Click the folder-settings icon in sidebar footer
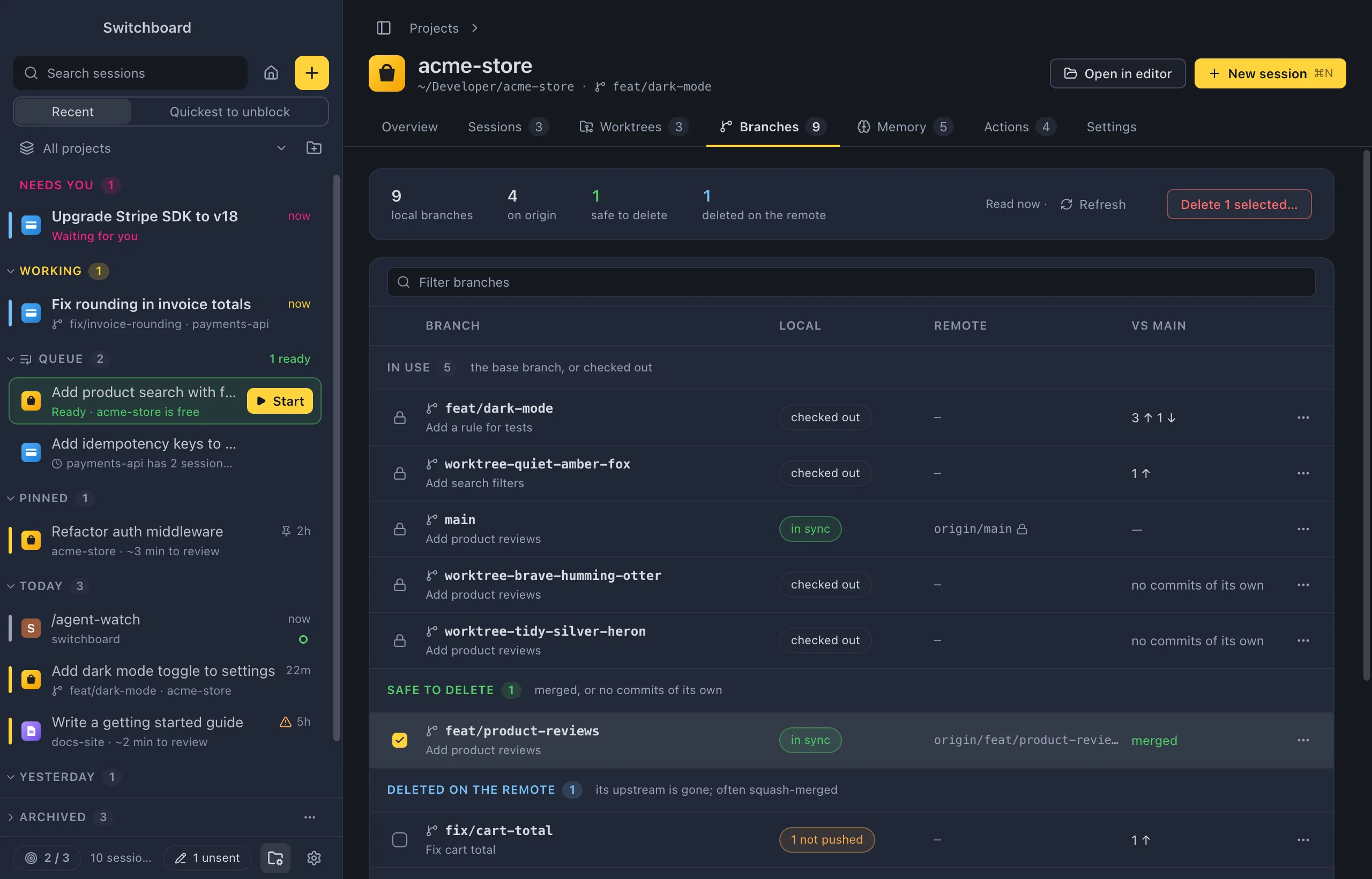The height and width of the screenshot is (879, 1372). [275, 858]
